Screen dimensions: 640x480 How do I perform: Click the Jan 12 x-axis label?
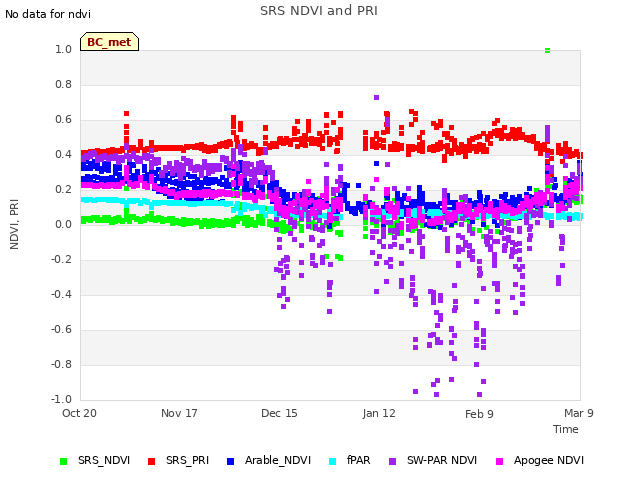click(379, 413)
